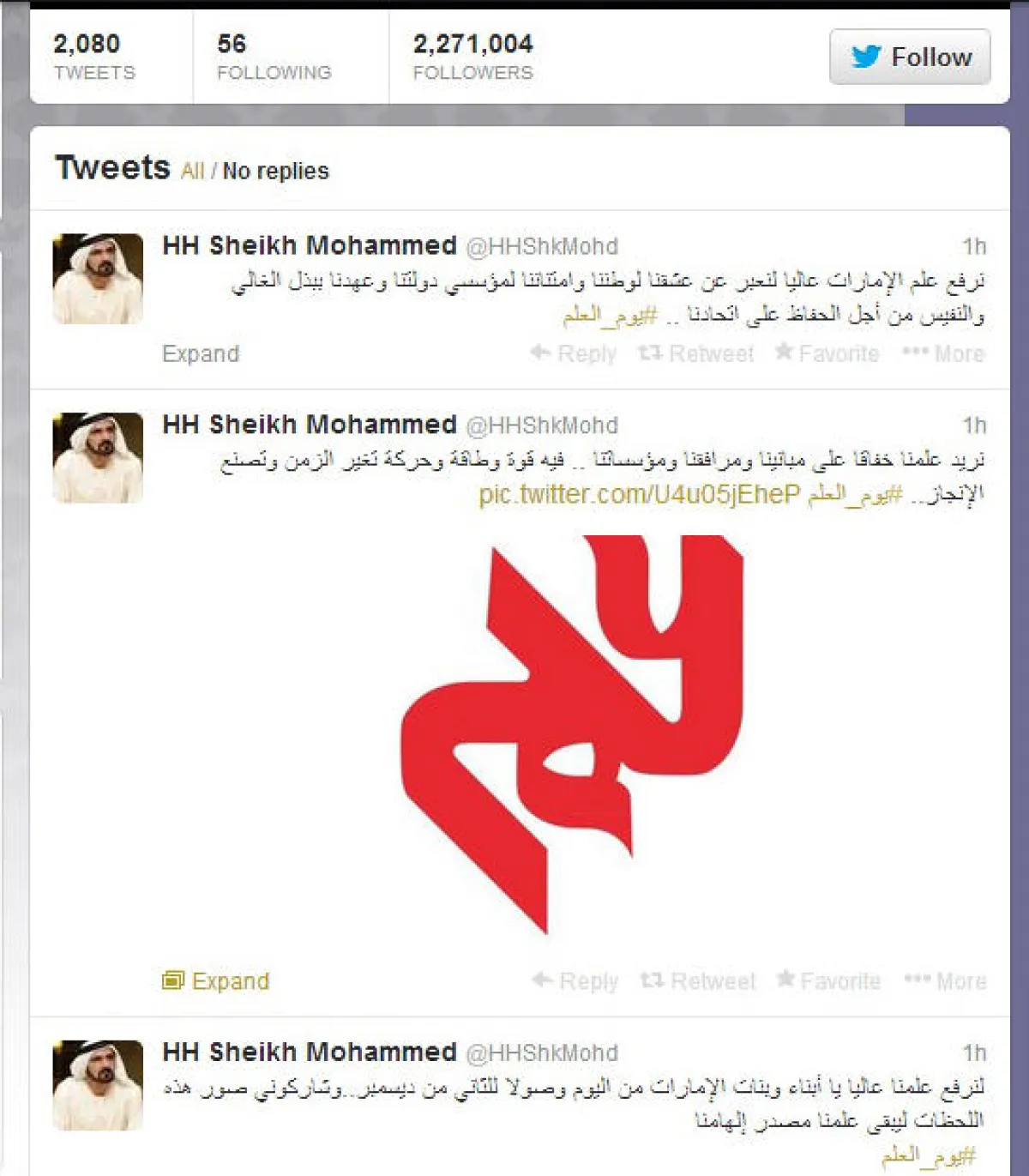Reply to the tweet with red image

tap(575, 980)
